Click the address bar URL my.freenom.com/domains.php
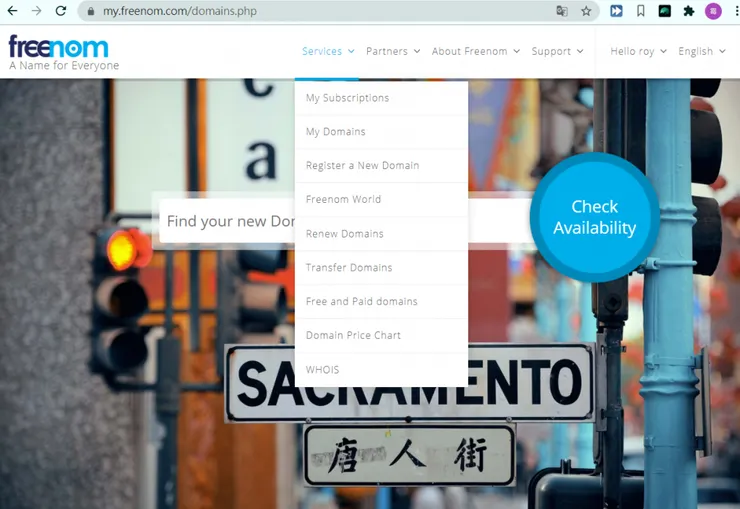This screenshot has width=740, height=509. tap(180, 11)
